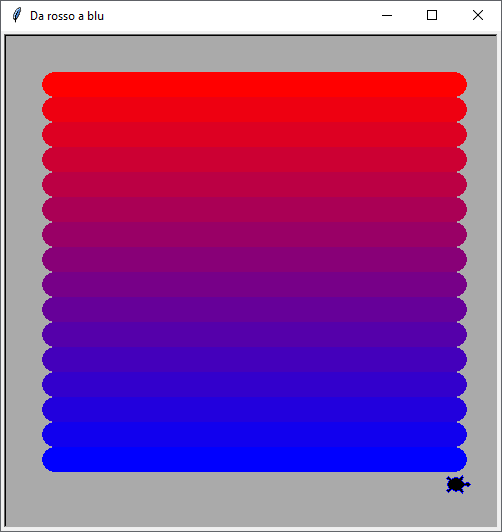Click the topmost pure red stripe
This screenshot has width=502, height=532.
pos(254,84)
